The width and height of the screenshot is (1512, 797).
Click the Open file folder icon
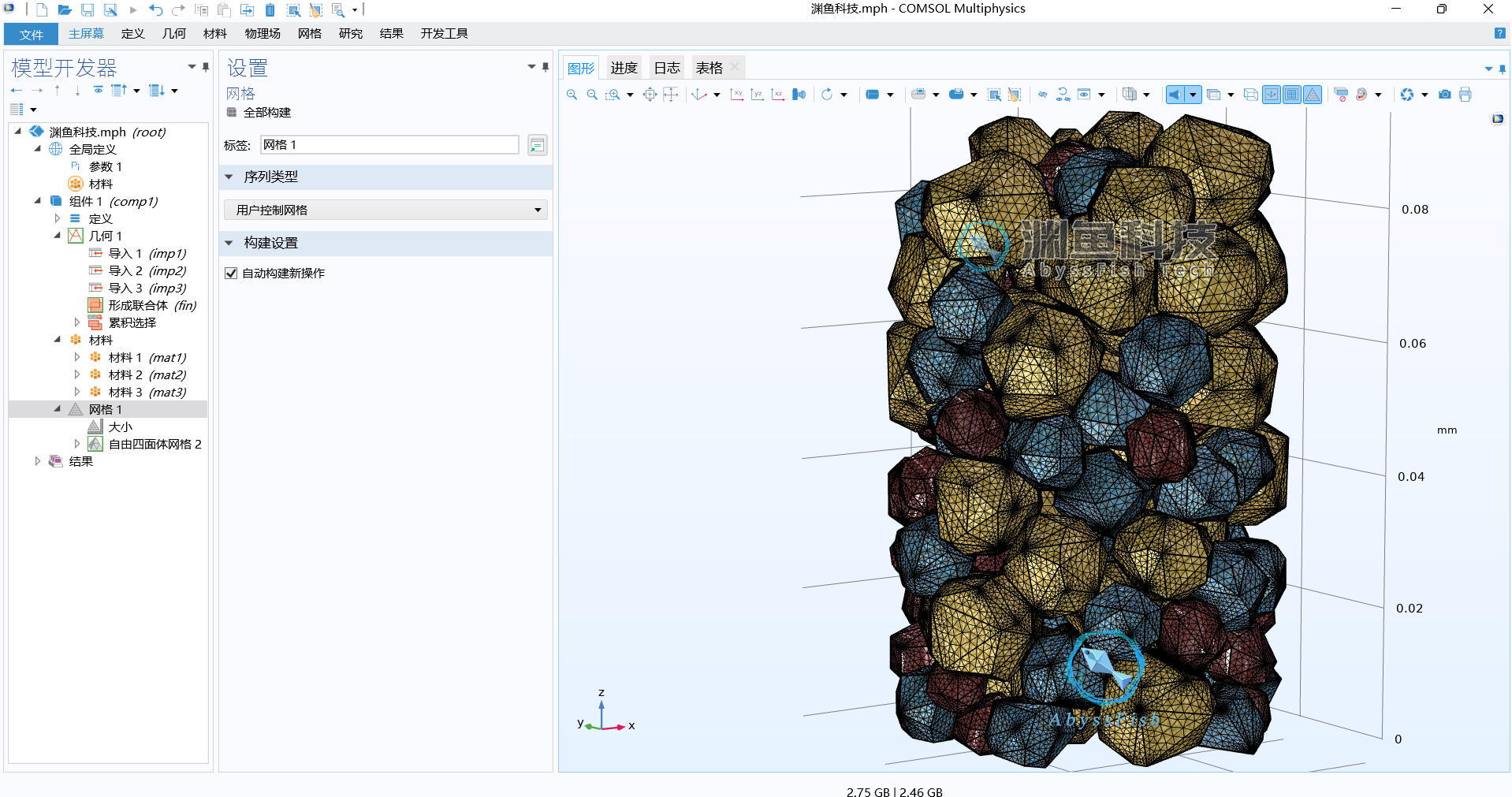[x=65, y=10]
